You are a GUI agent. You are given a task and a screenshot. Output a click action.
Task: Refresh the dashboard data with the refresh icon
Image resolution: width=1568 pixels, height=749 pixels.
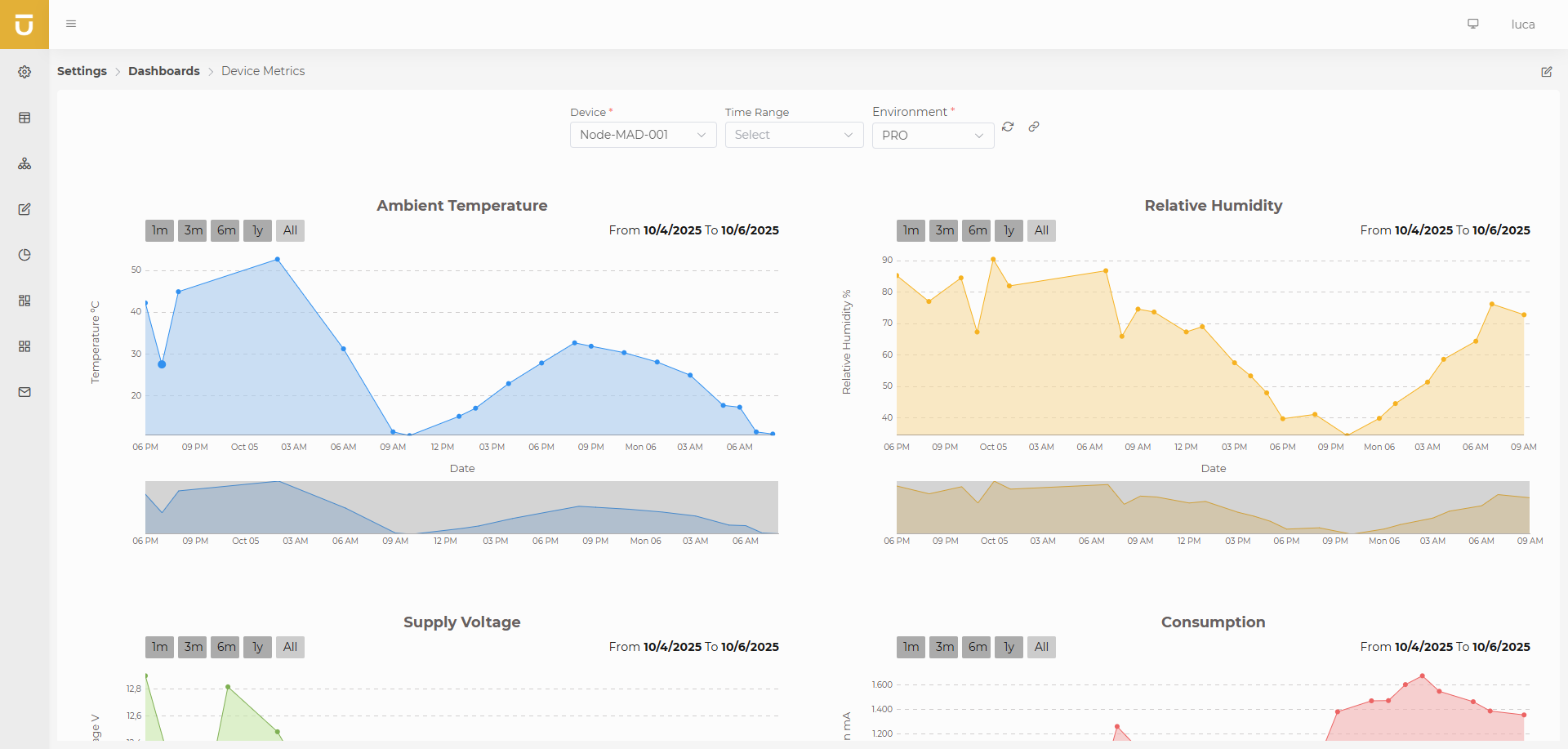(x=1008, y=127)
